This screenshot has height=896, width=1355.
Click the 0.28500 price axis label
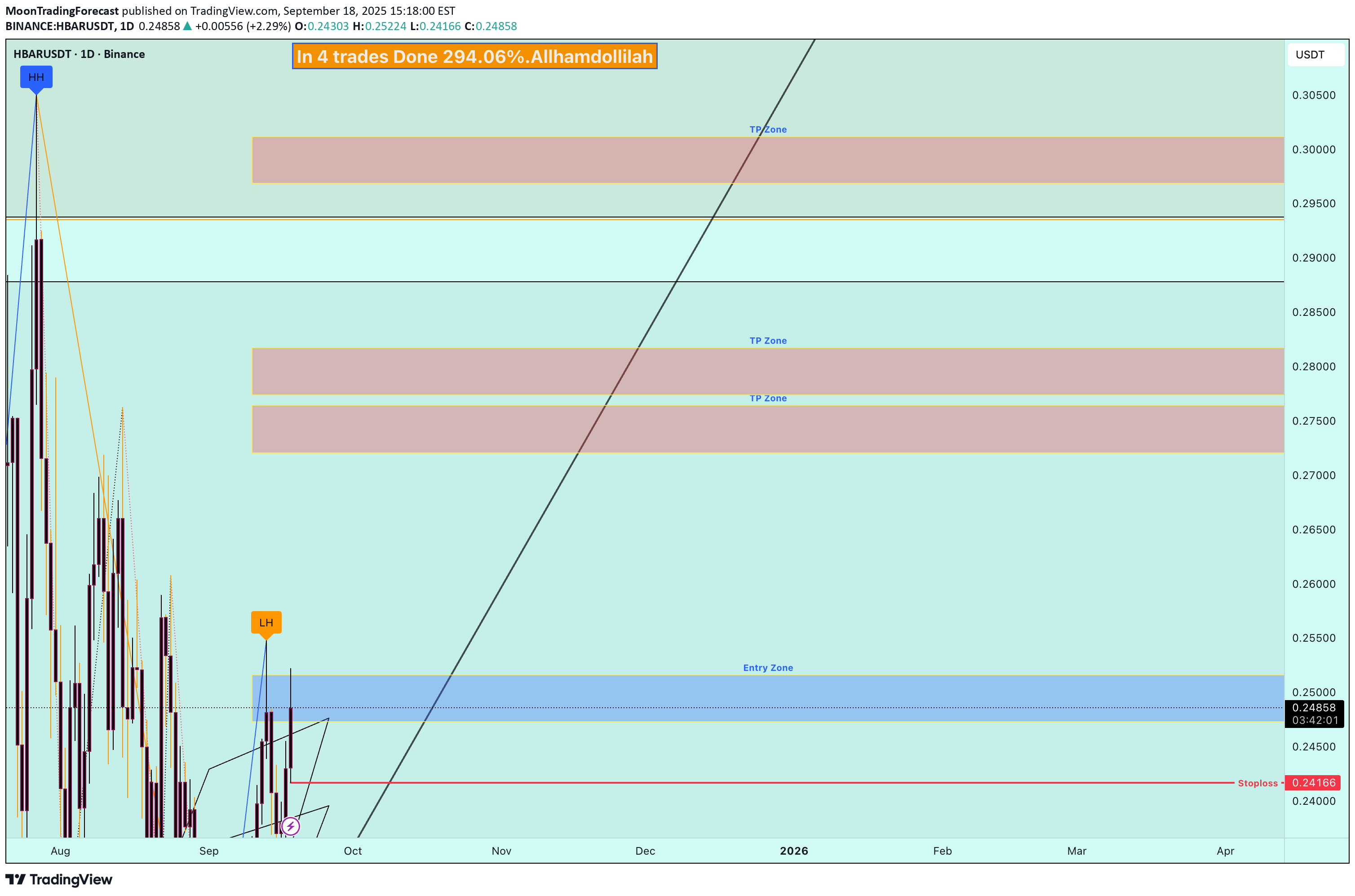click(x=1314, y=312)
